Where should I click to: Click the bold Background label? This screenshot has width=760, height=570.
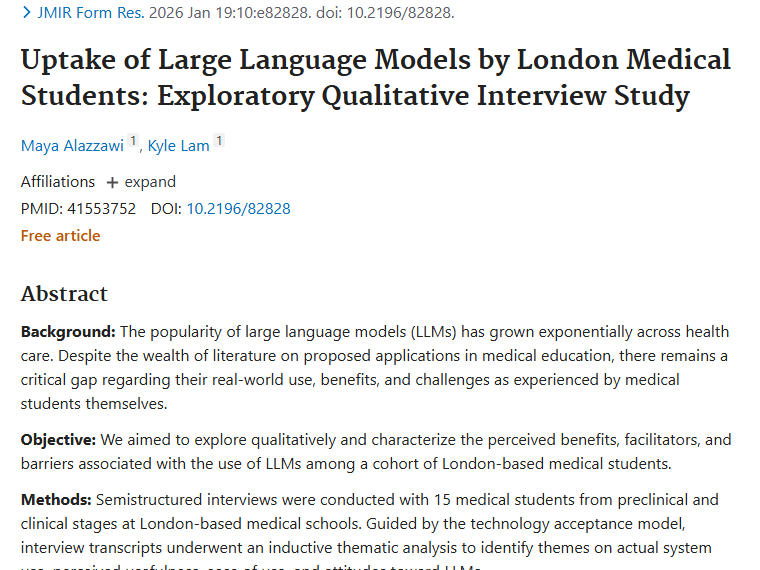68,332
